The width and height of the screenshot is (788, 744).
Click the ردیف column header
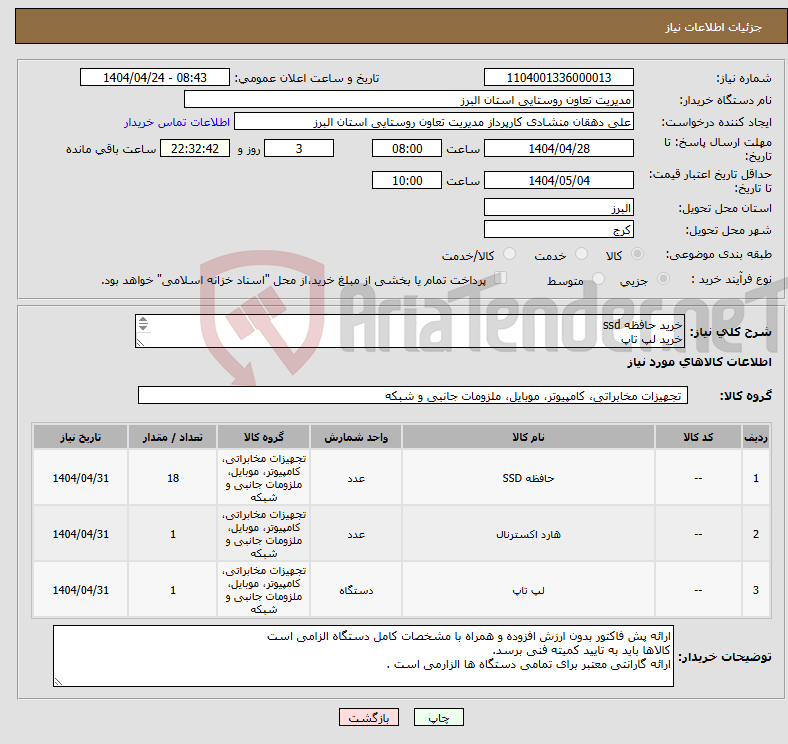[756, 437]
